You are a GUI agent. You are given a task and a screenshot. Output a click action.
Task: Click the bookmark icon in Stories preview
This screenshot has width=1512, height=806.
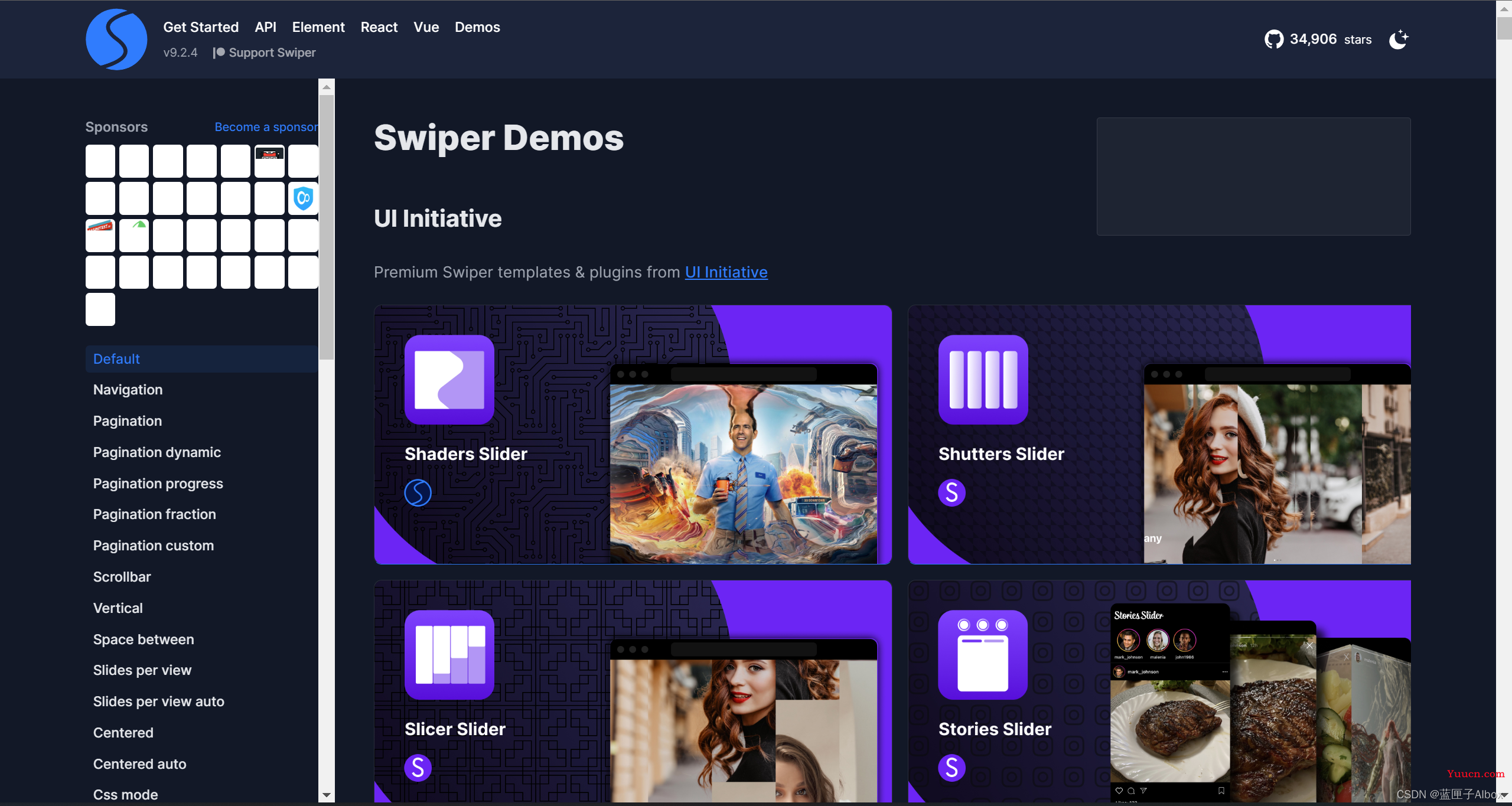(1221, 791)
